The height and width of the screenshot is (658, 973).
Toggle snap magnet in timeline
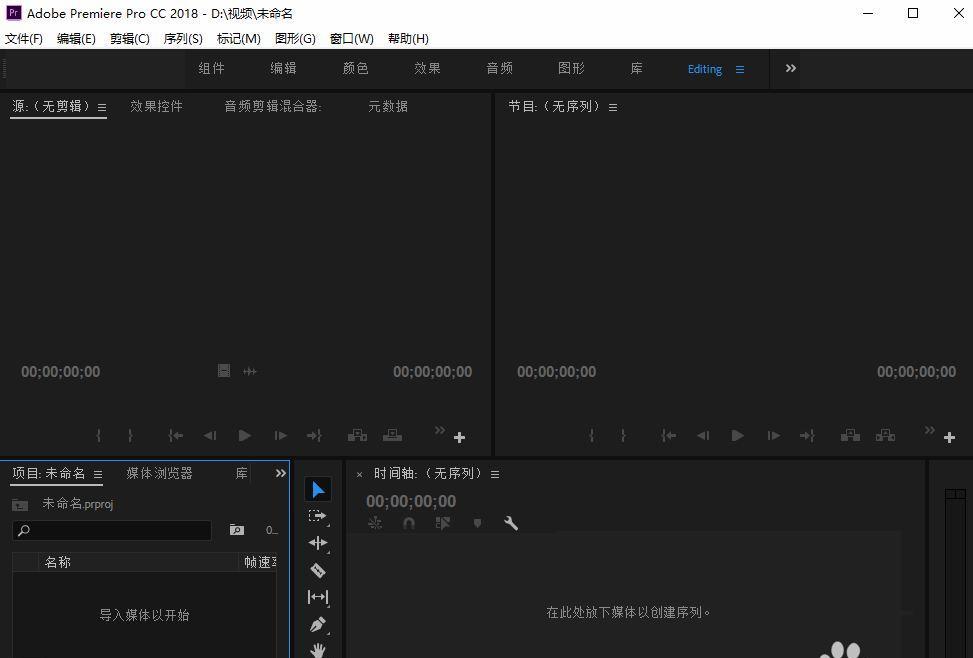point(409,523)
